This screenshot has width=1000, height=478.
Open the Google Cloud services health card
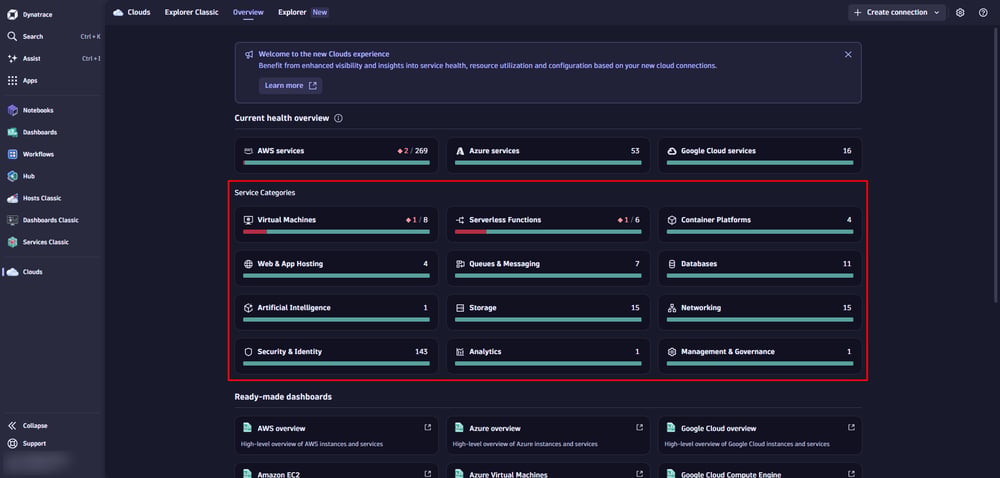click(760, 156)
